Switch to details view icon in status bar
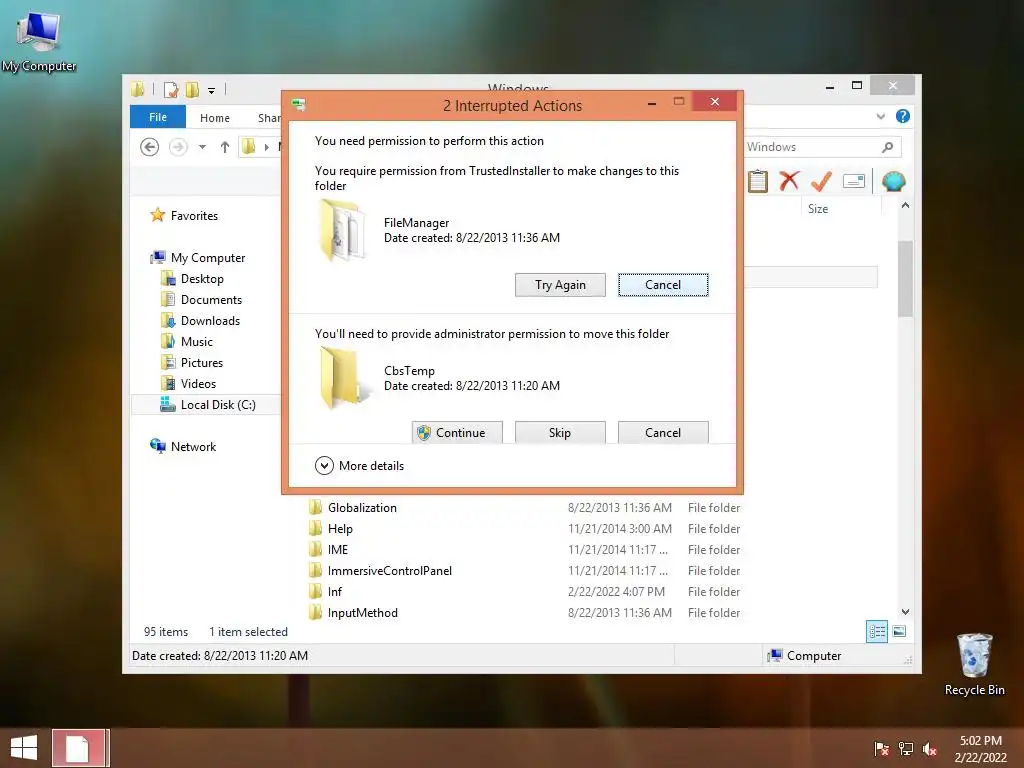The height and width of the screenshot is (768, 1024). click(876, 632)
